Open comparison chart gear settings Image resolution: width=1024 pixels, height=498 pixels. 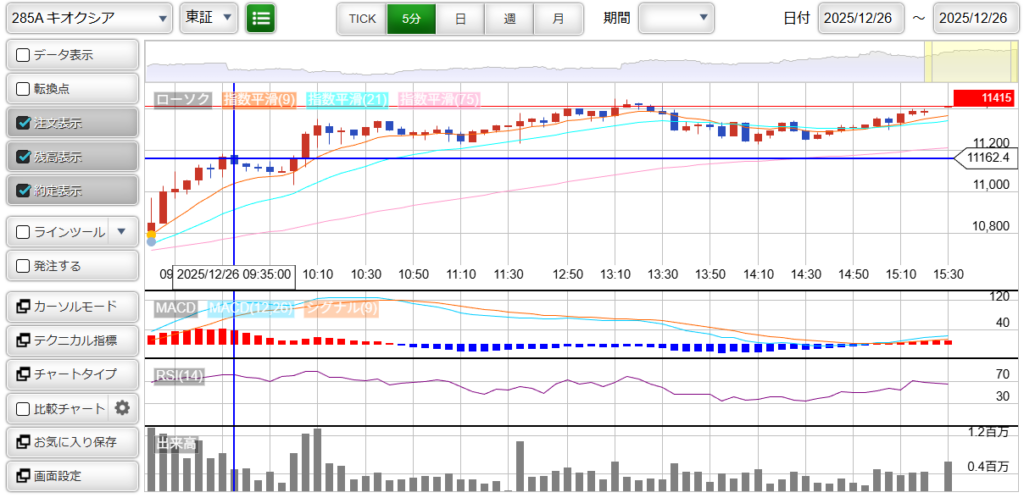coord(123,408)
